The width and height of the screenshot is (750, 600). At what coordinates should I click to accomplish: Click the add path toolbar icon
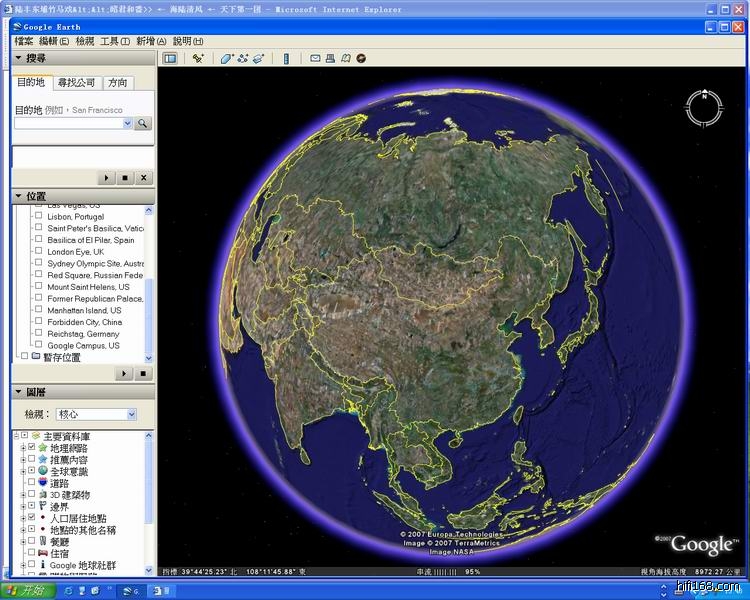point(242,59)
